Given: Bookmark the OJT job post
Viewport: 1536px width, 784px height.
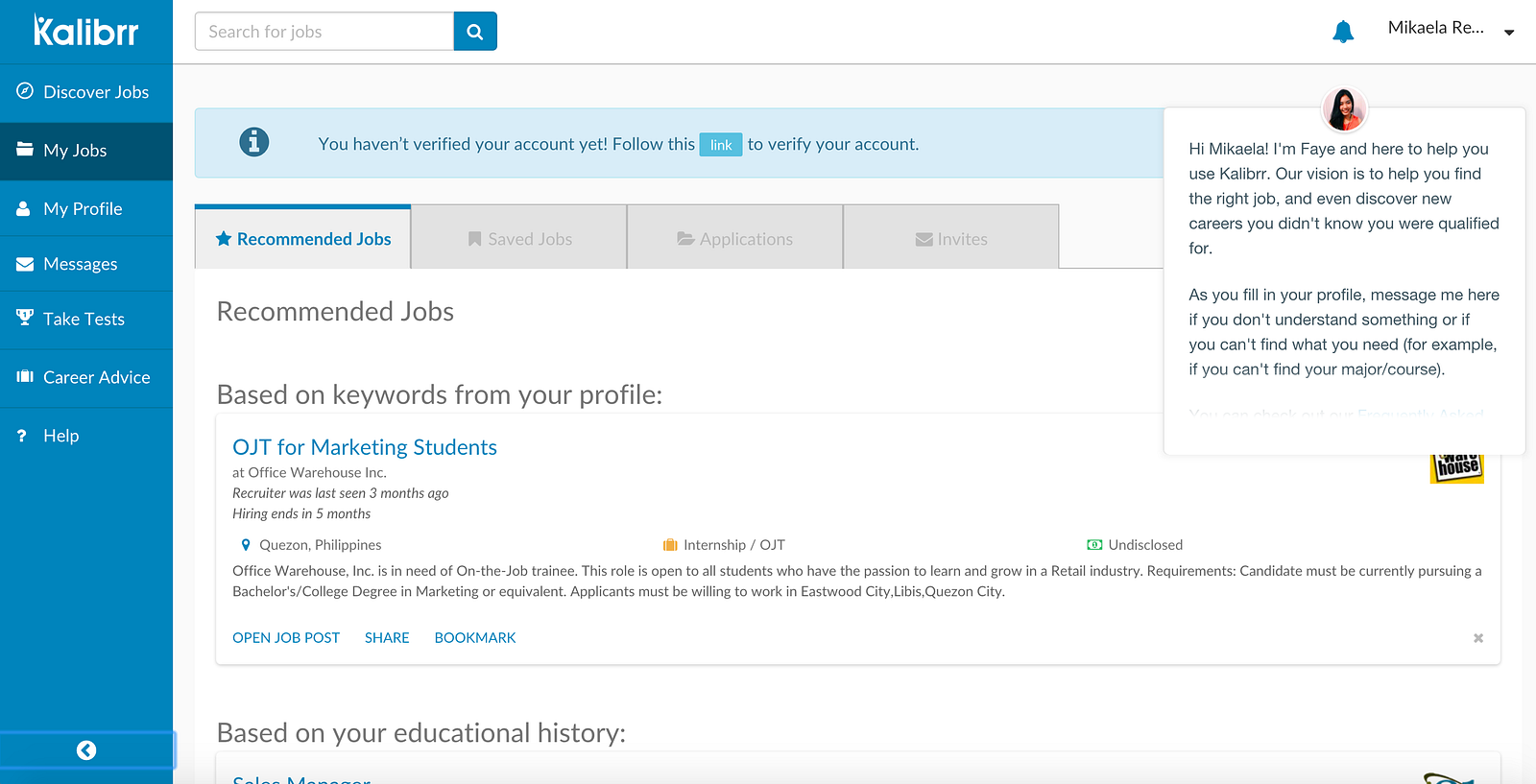Looking at the screenshot, I should coord(475,638).
